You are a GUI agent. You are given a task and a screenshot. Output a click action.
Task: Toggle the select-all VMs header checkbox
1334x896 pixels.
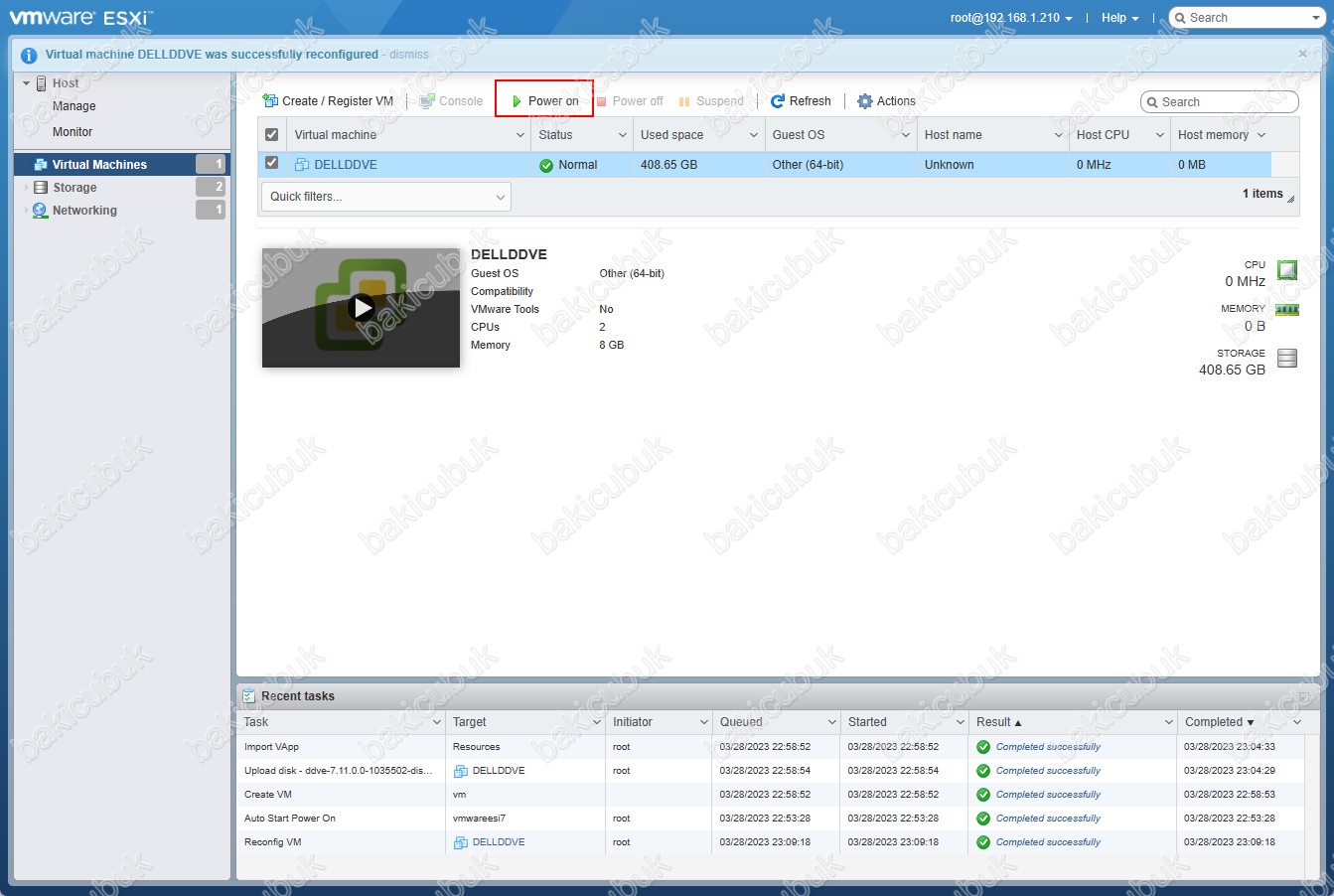pos(272,135)
